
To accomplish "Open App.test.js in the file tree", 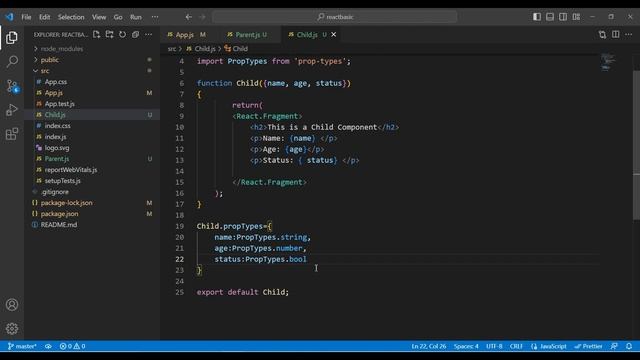I will tap(60, 104).
